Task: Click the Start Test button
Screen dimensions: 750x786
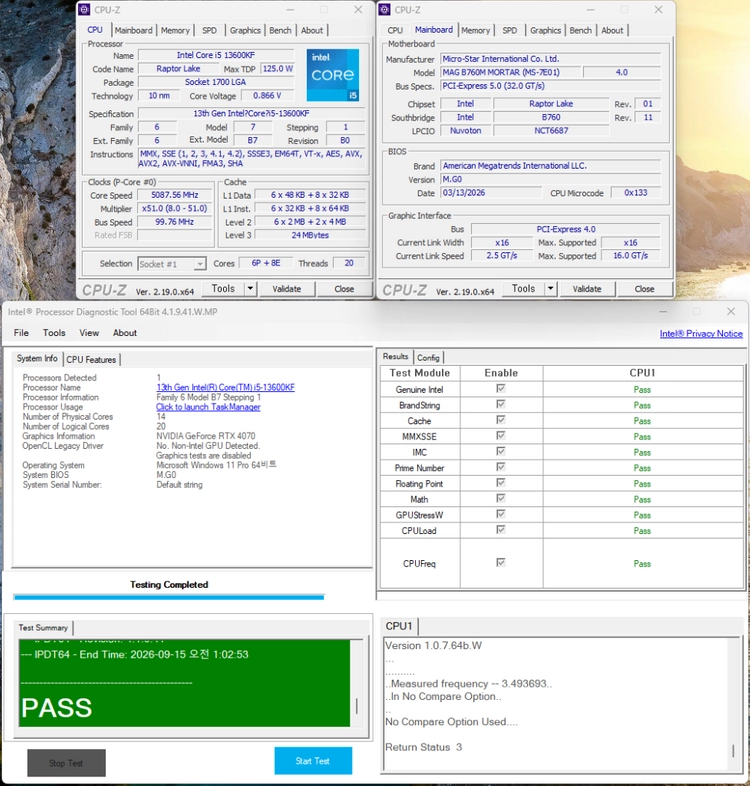Action: coord(313,761)
